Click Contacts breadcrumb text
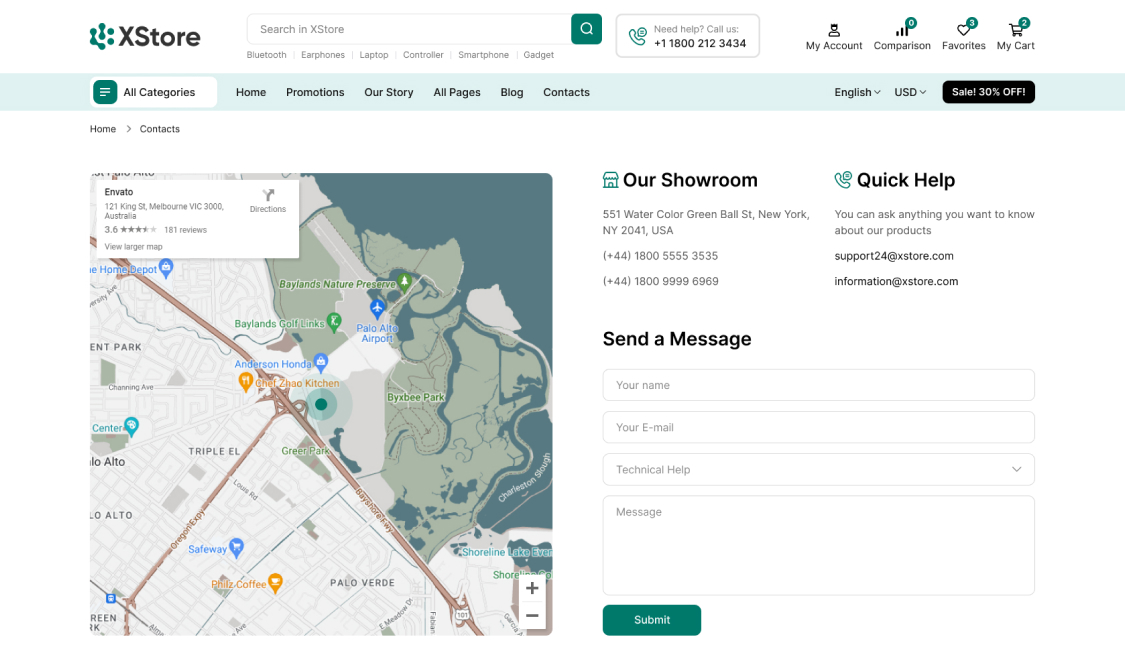 (159, 129)
